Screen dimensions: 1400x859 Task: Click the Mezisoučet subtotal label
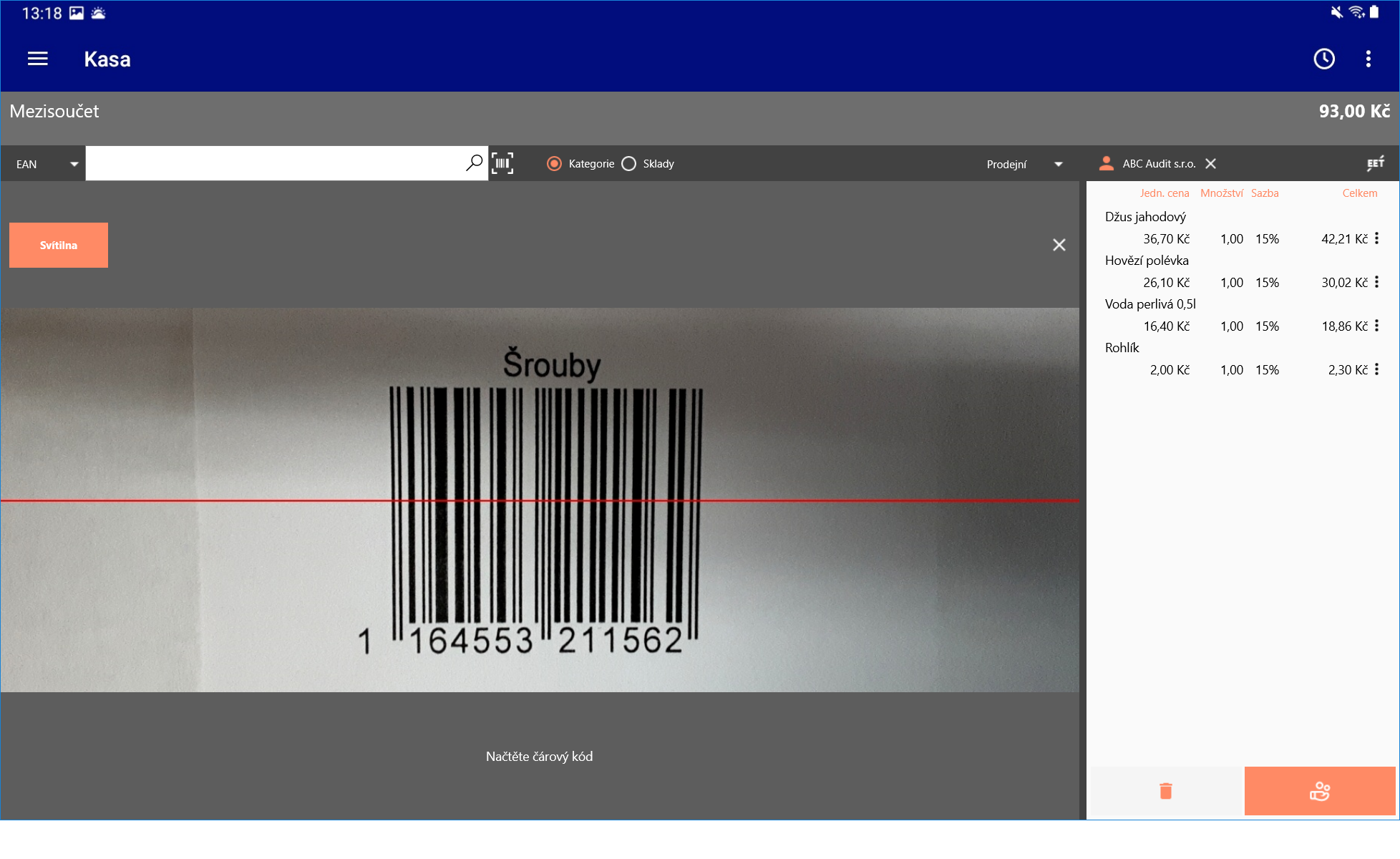click(54, 111)
